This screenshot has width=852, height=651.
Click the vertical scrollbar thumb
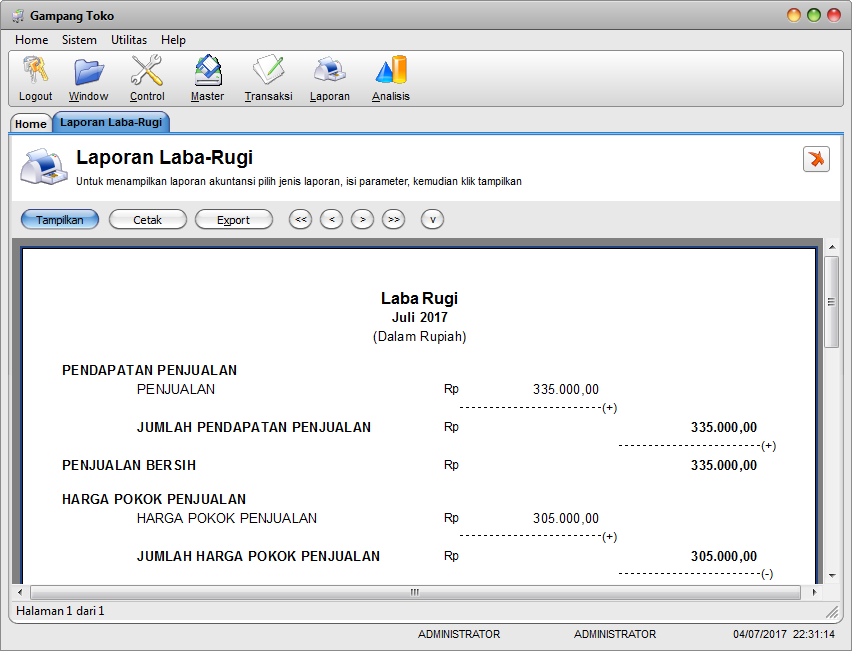point(831,302)
